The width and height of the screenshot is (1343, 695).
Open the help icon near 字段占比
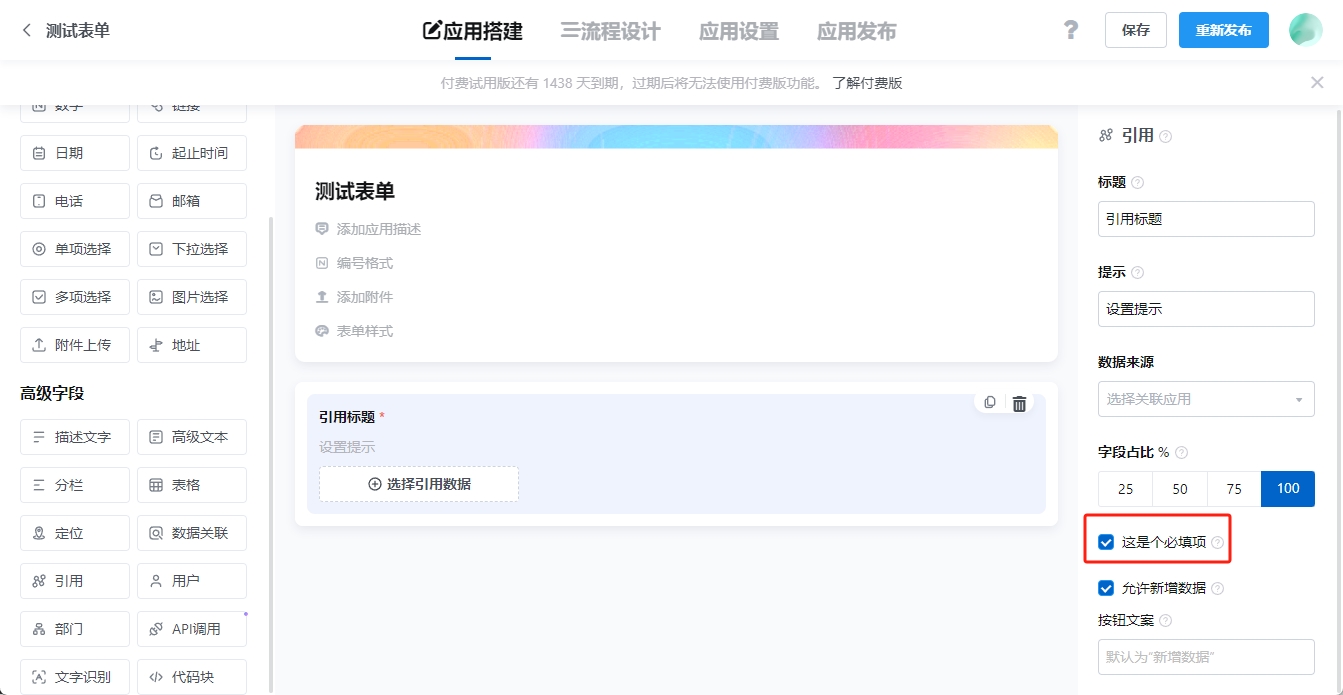pyautogui.click(x=1181, y=452)
